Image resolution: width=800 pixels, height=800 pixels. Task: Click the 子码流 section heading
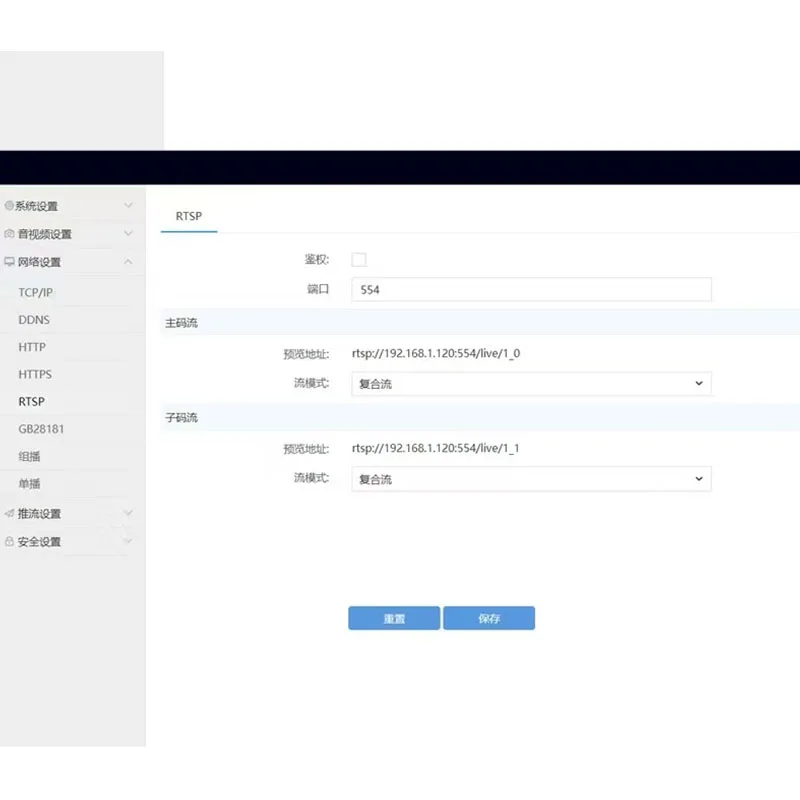[181, 418]
